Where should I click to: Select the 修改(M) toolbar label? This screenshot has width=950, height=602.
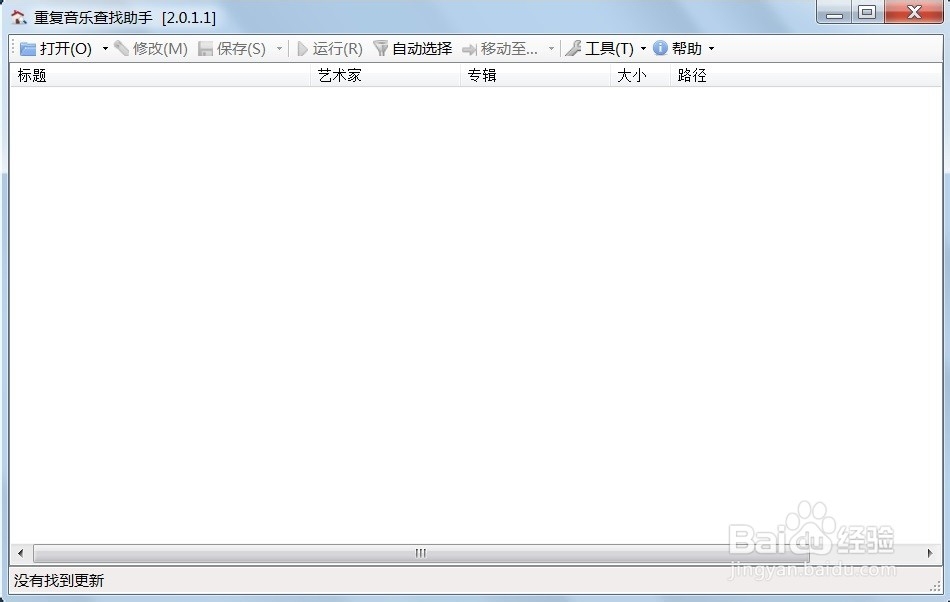[160, 48]
